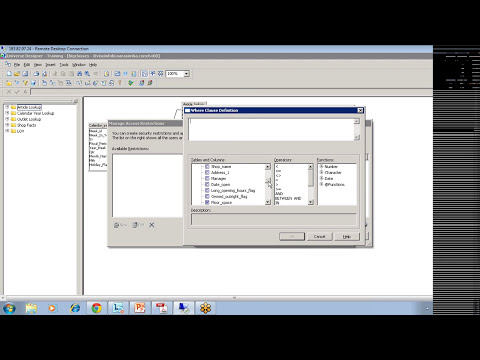This screenshot has height=360, width=480.
Task: Click the Print Preview toolbar icon
Action: [x=44, y=74]
